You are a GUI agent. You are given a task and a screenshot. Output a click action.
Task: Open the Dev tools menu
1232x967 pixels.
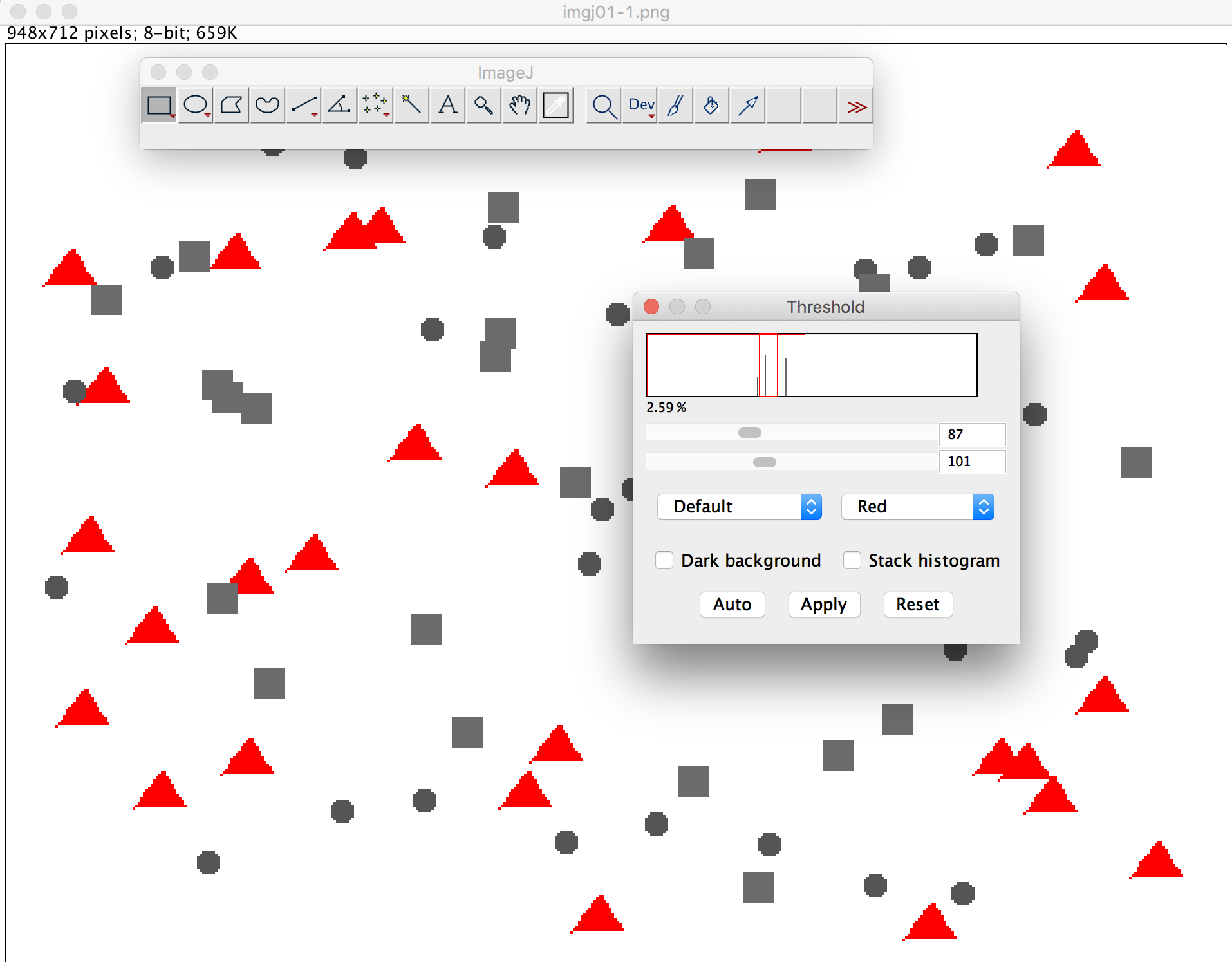point(641,106)
